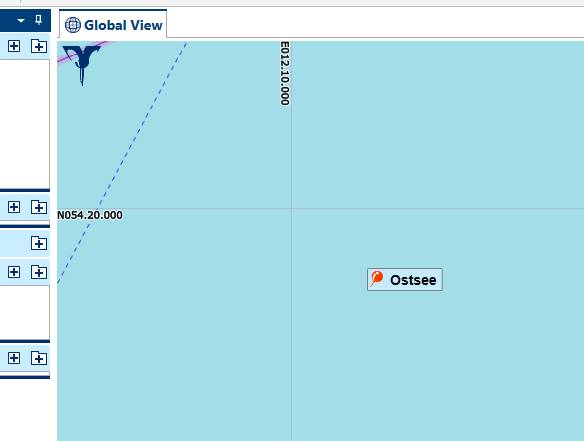Click plus icon in fourth side panel section

click(x=14, y=272)
